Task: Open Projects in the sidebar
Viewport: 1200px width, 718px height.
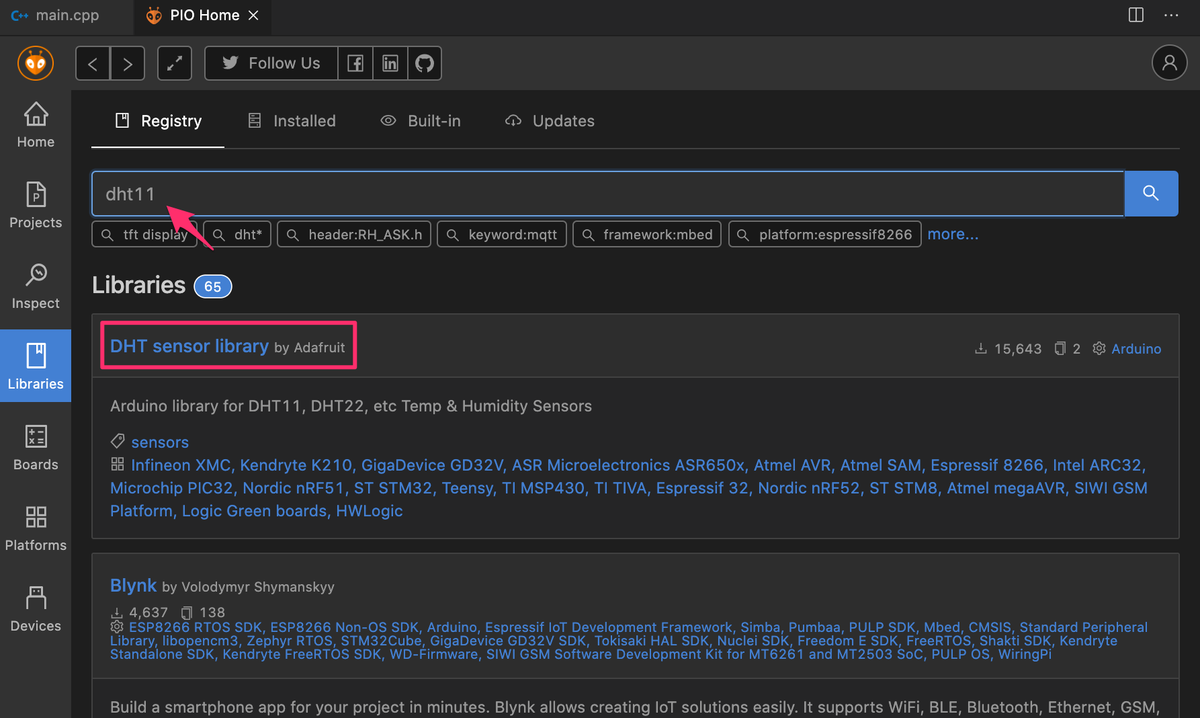Action: pos(35,206)
